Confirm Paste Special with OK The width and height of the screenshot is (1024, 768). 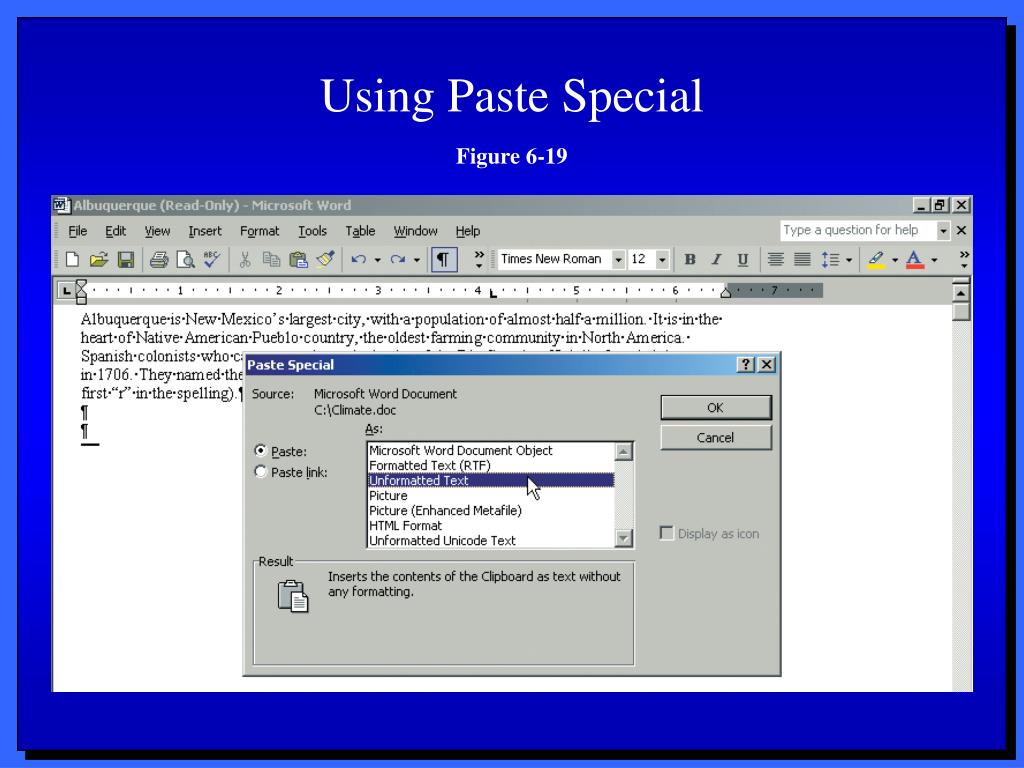click(716, 408)
